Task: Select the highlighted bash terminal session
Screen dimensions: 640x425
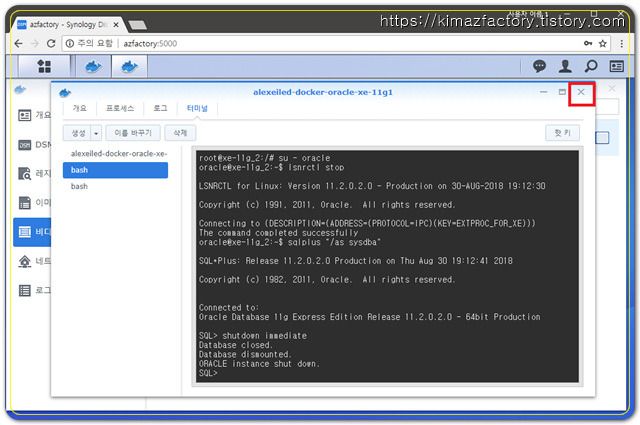Action: (x=115, y=170)
